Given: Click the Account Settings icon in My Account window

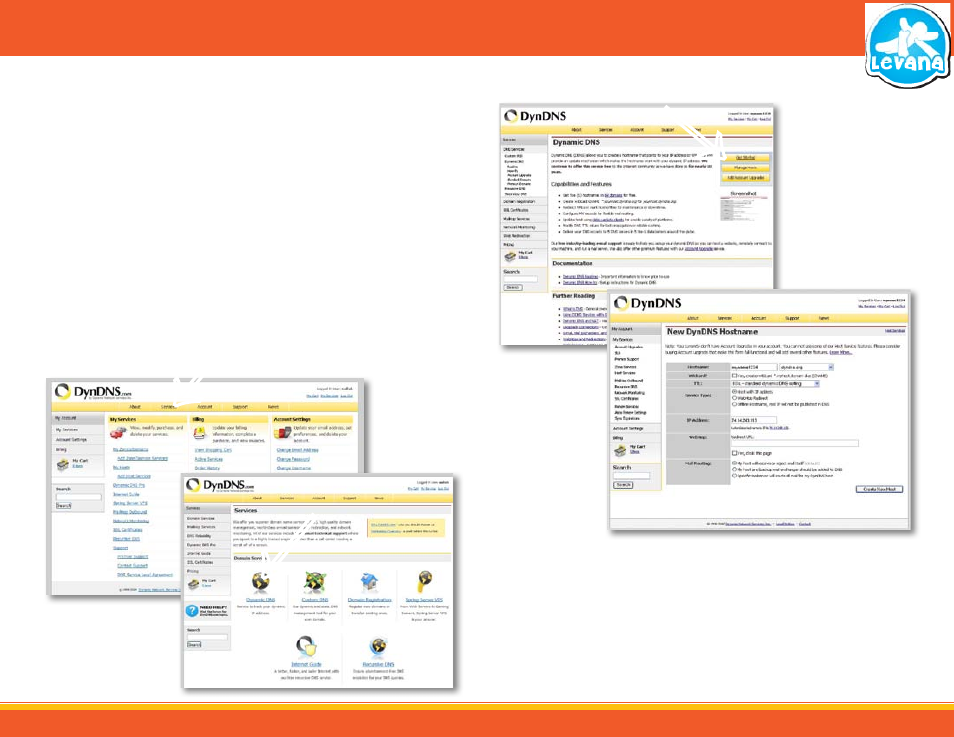Looking at the screenshot, I should (x=282, y=433).
